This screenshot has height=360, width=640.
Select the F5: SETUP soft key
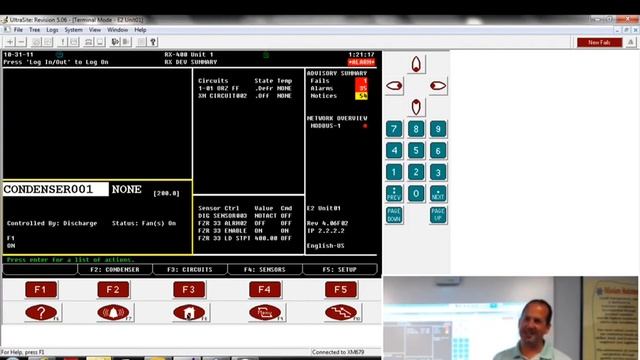pyautogui.click(x=340, y=270)
